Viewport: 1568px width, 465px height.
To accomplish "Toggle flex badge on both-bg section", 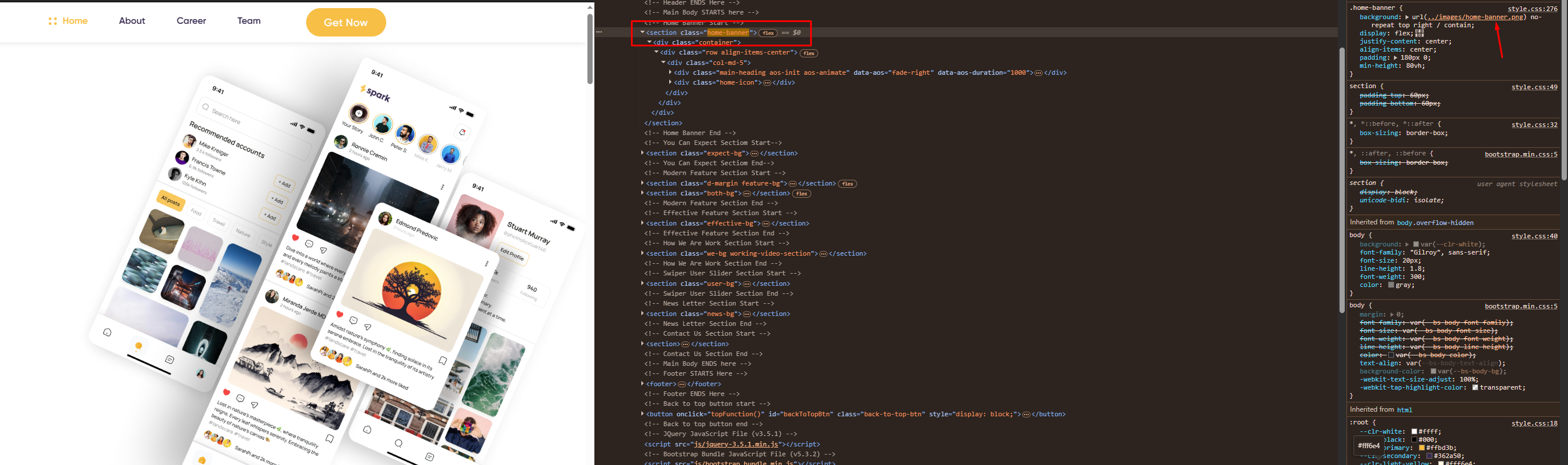I will (x=801, y=194).
